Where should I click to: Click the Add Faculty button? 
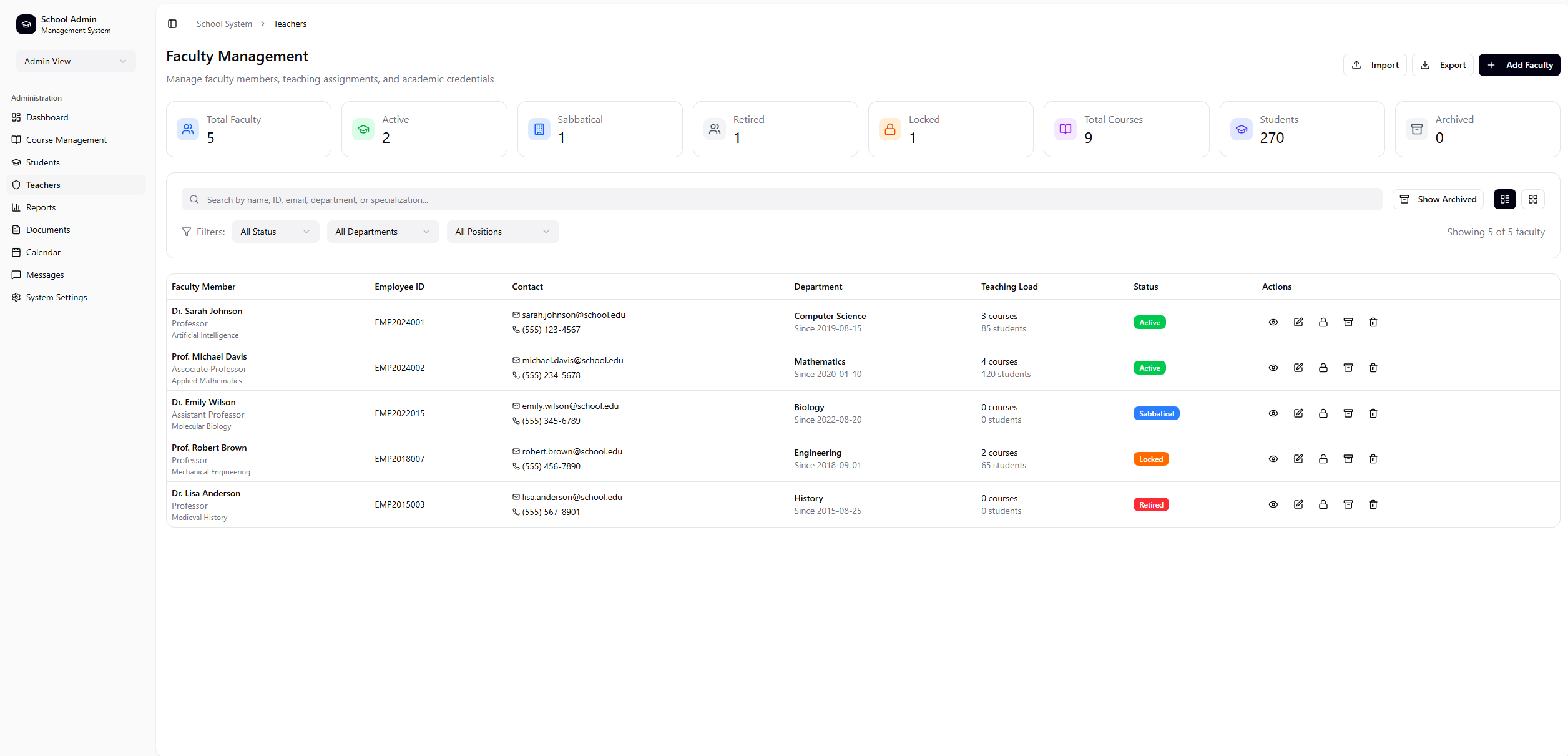pyautogui.click(x=1519, y=64)
